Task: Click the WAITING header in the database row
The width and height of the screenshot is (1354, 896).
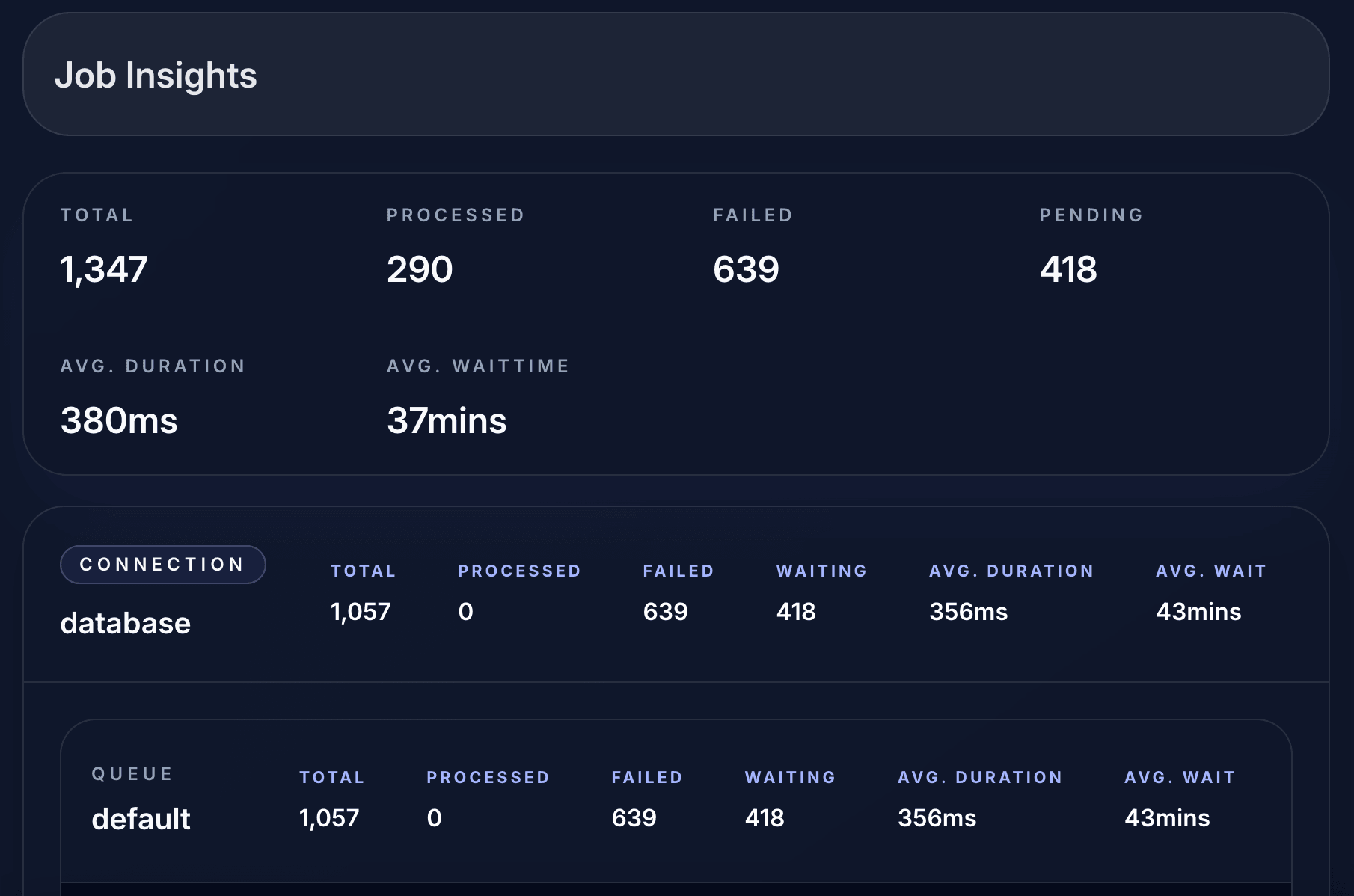Action: click(x=821, y=571)
